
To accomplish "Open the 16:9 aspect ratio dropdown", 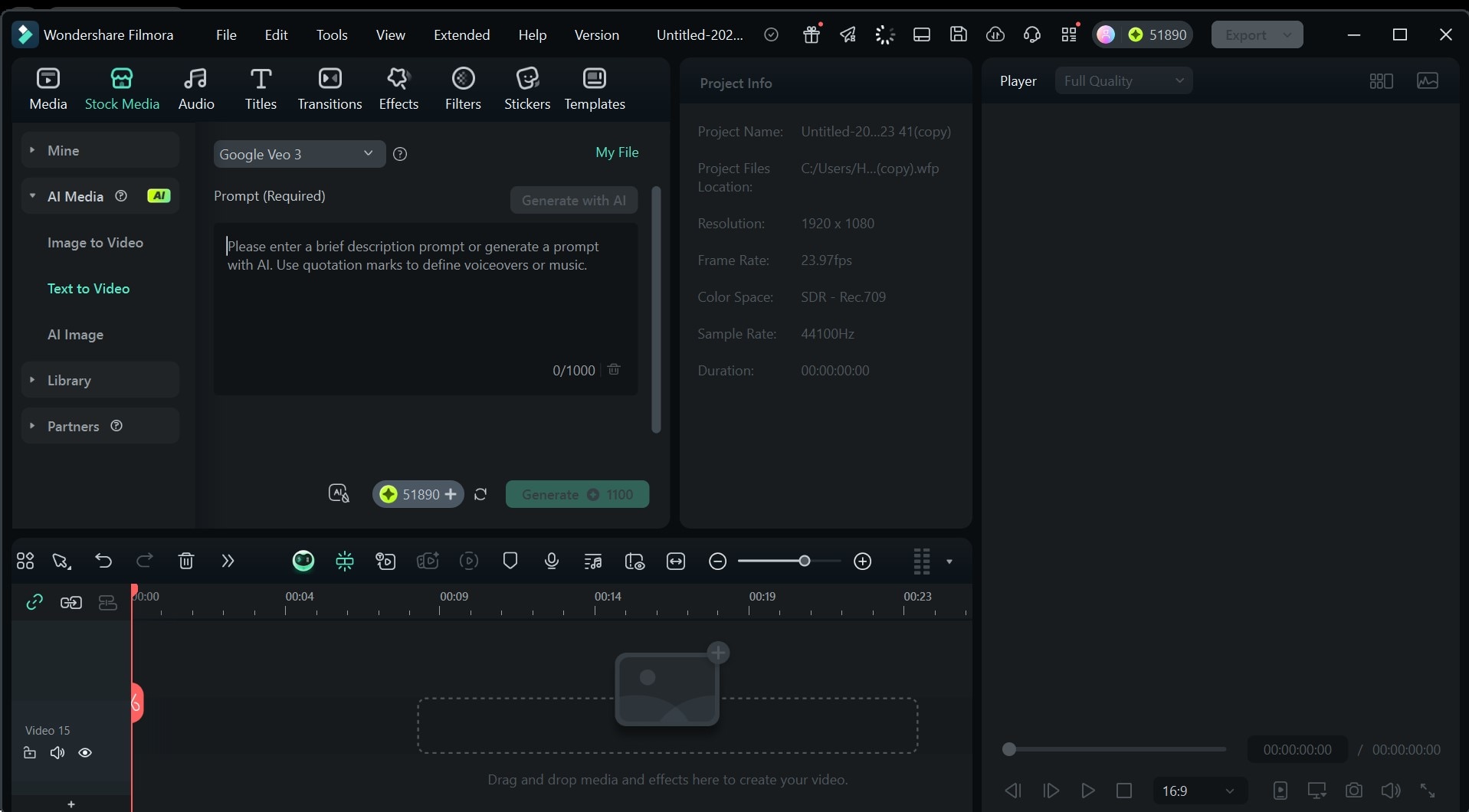I will tap(1199, 791).
